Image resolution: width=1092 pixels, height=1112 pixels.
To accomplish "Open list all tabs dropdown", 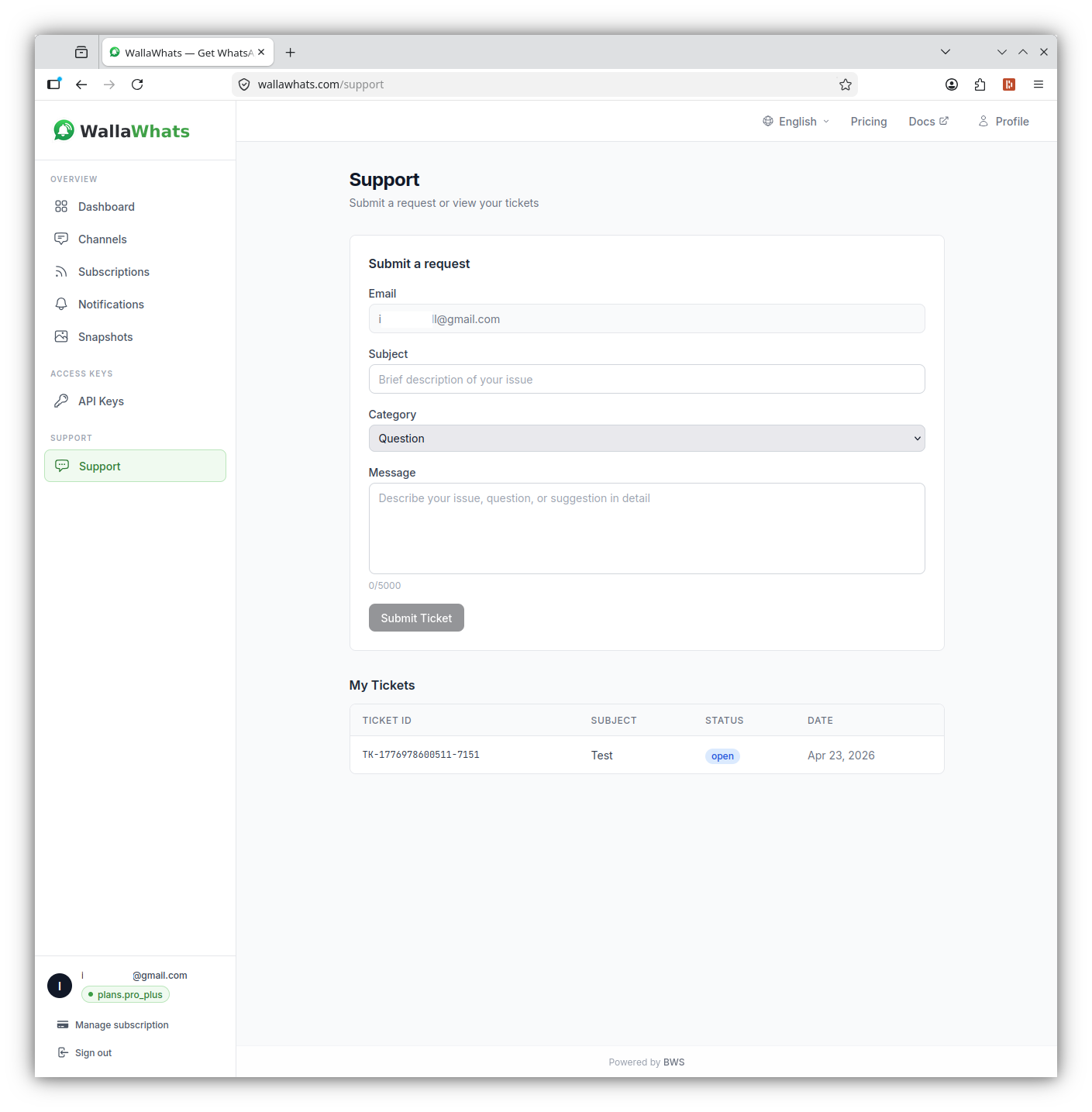I will click(x=946, y=52).
